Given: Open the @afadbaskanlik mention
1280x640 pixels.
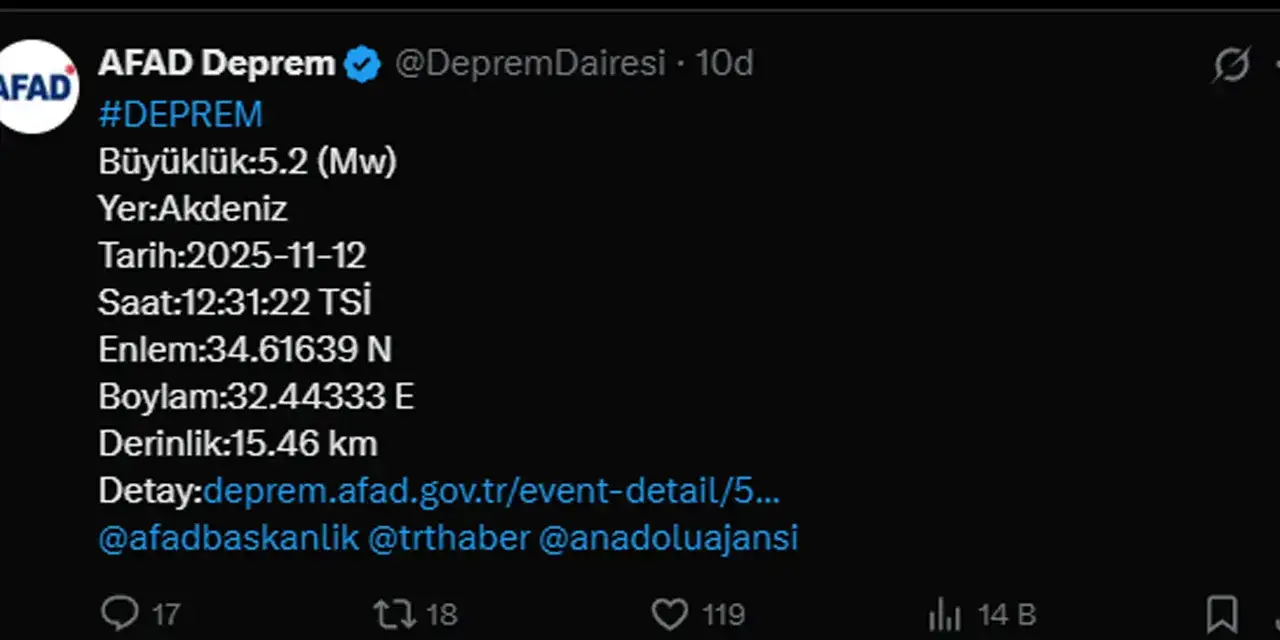Looking at the screenshot, I should pyautogui.click(x=228, y=538).
